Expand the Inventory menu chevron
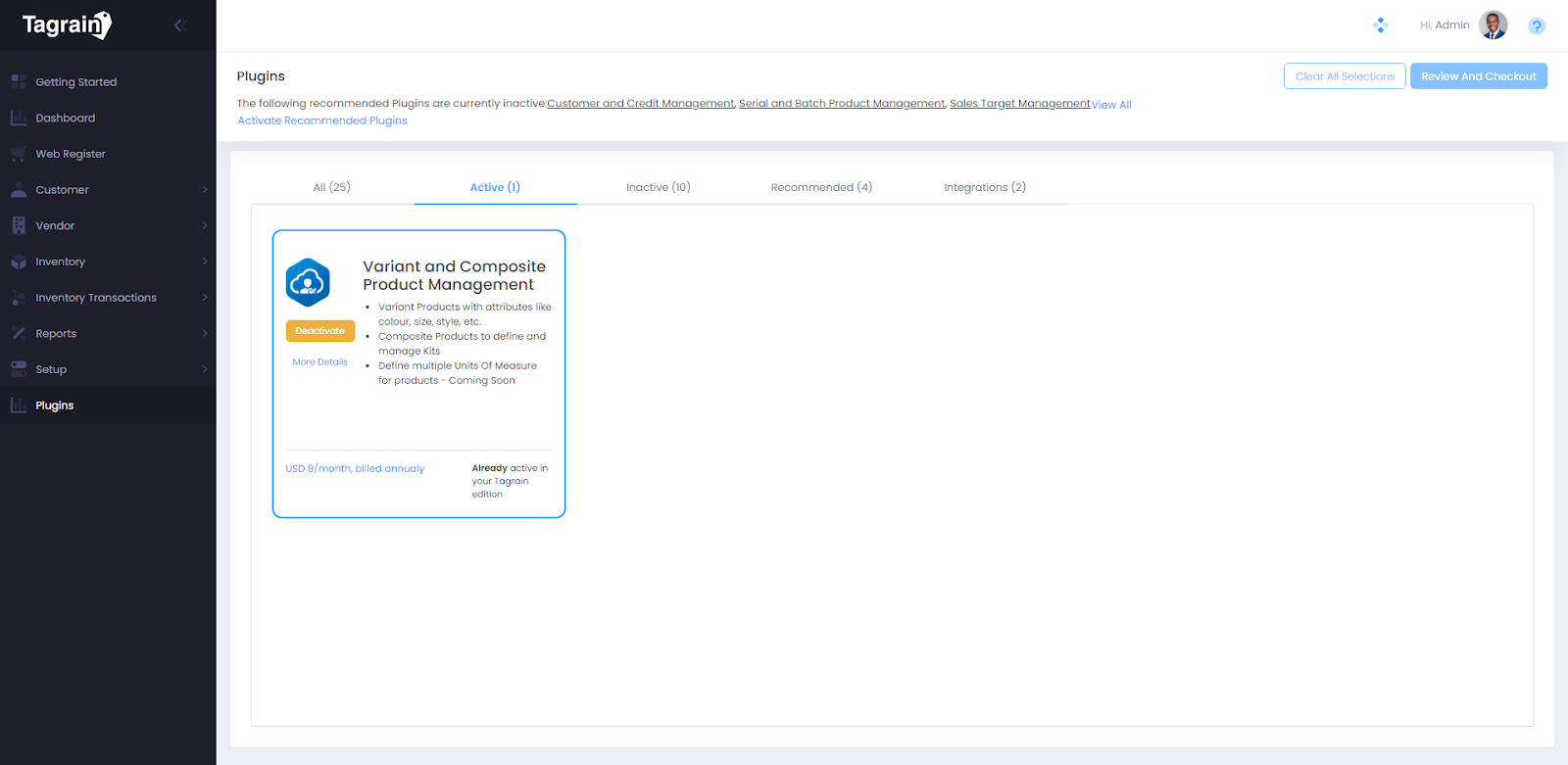This screenshot has height=765, width=1568. tap(205, 262)
